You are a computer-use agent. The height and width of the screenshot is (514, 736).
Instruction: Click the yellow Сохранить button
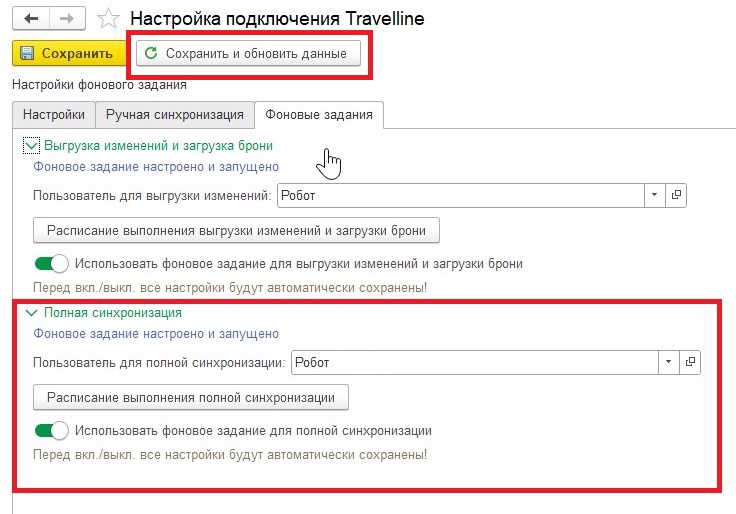[69, 54]
